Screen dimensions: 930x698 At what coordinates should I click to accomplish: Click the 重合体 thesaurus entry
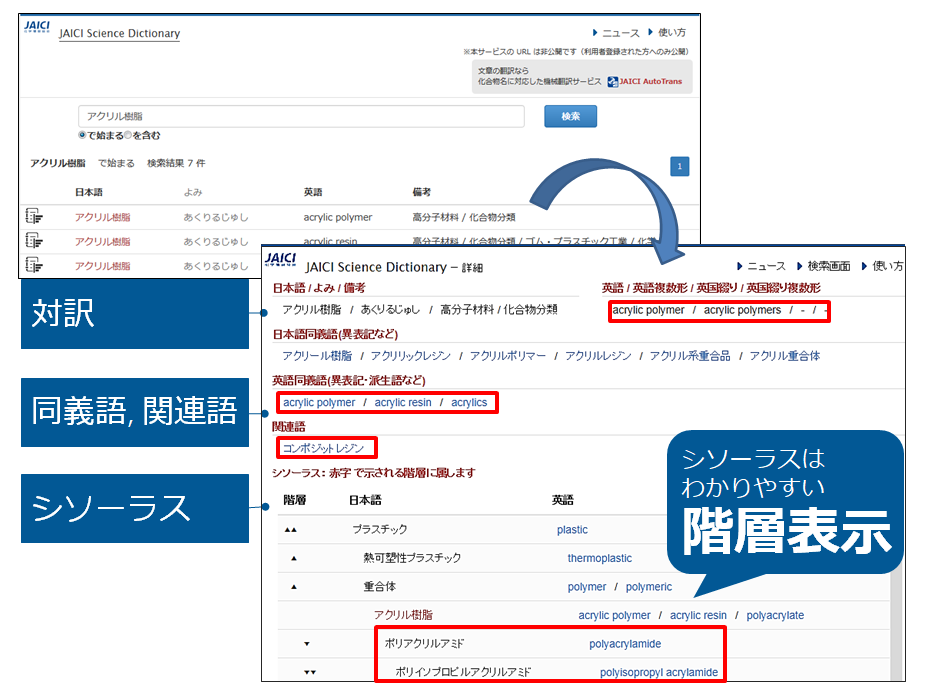380,587
